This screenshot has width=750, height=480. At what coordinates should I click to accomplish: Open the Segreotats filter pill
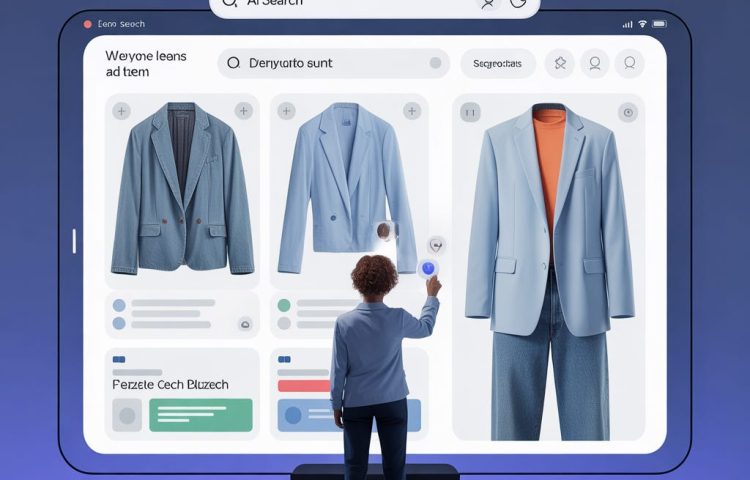(497, 63)
